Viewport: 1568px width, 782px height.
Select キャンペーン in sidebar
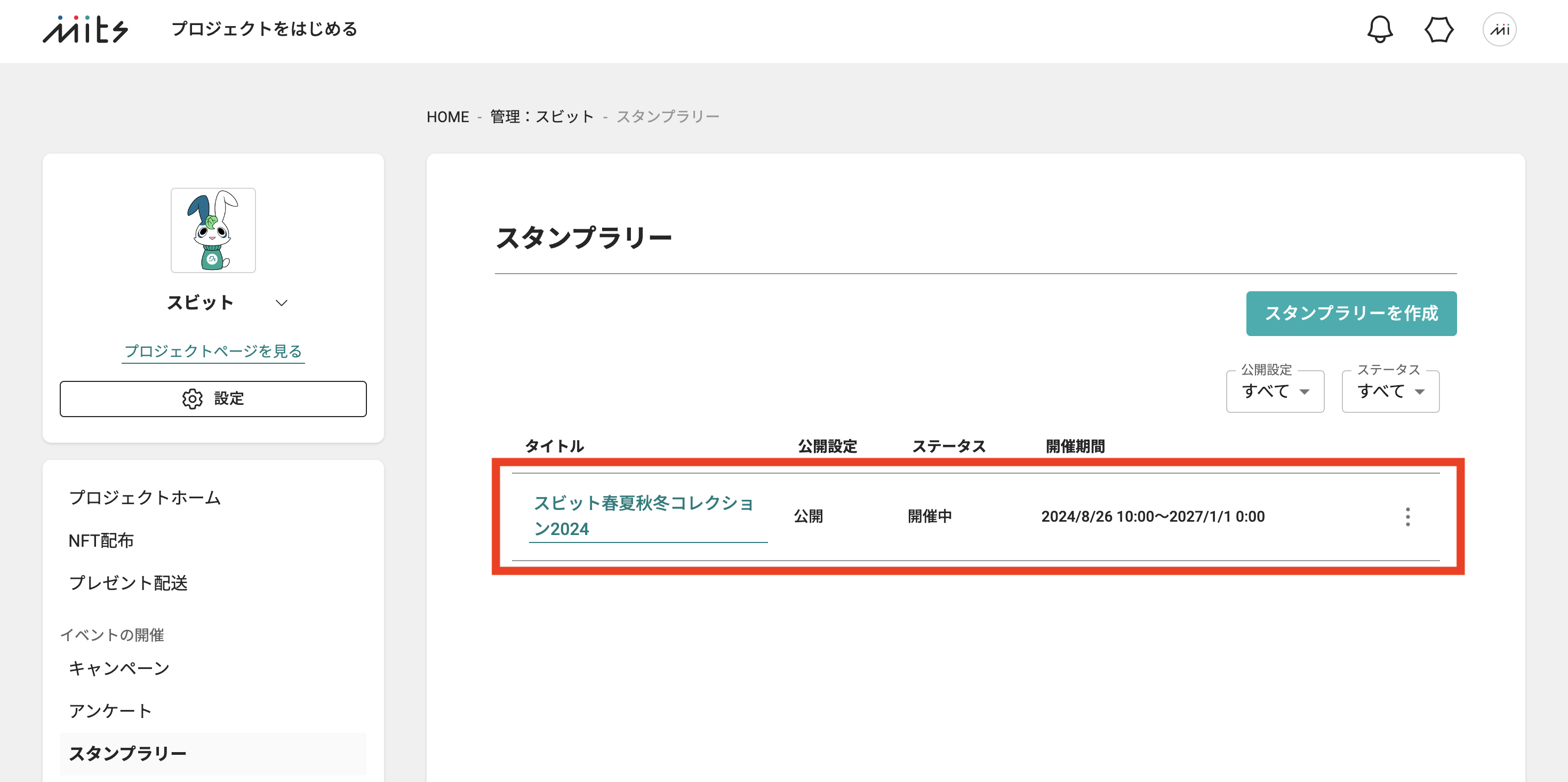coord(119,668)
